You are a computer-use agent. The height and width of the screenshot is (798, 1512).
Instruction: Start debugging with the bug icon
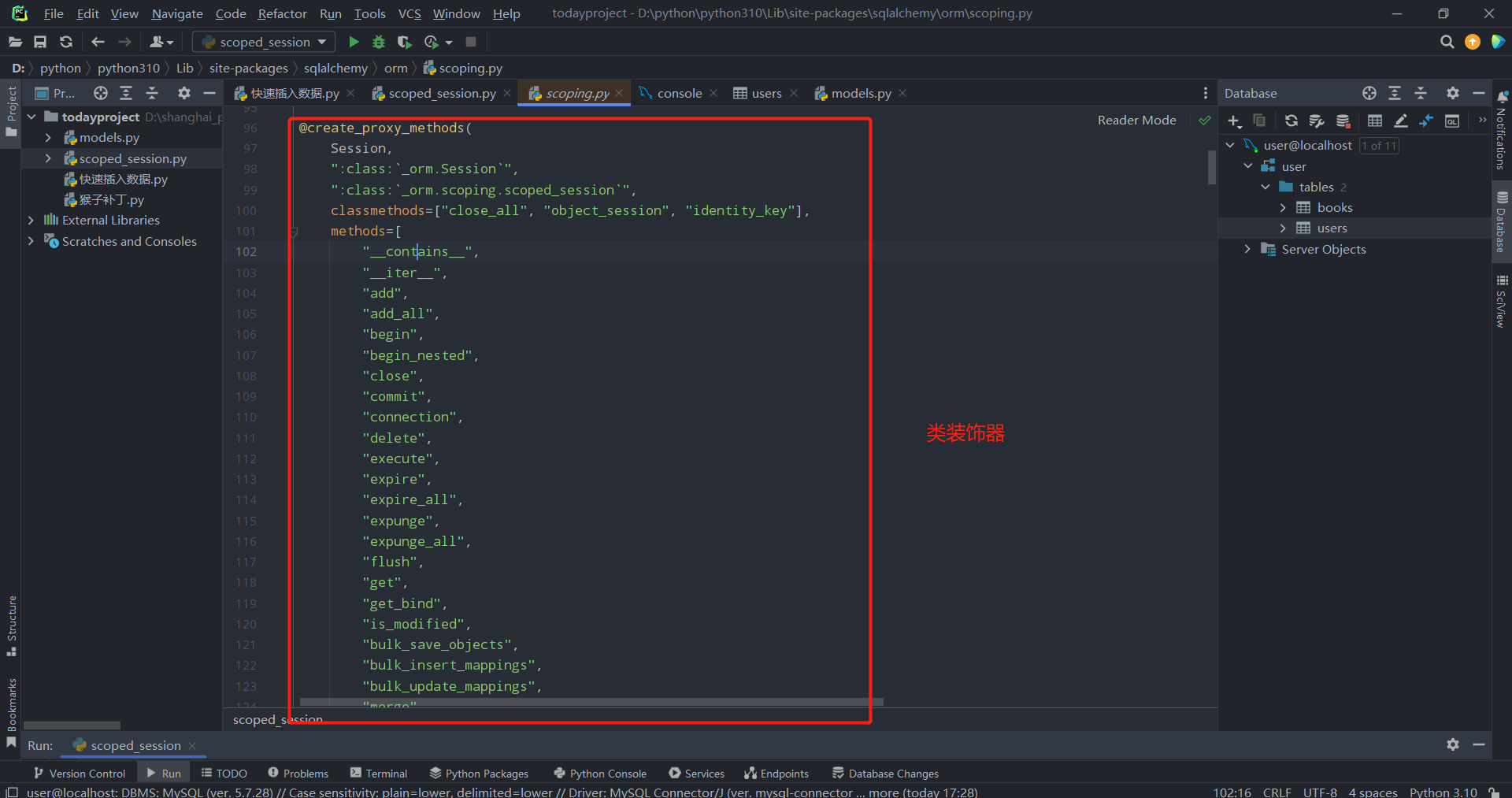pos(379,42)
